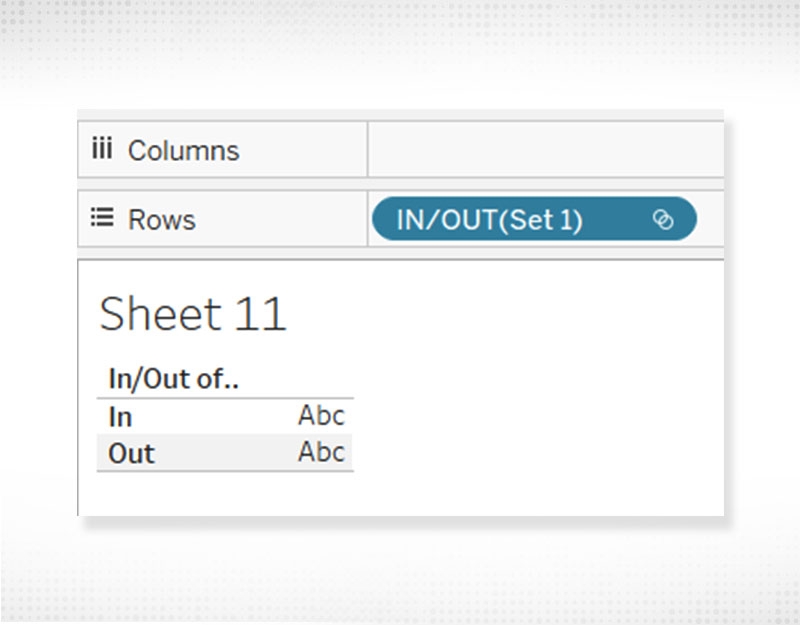Click the Rows shelf icon
The width and height of the screenshot is (800, 625).
(x=101, y=219)
